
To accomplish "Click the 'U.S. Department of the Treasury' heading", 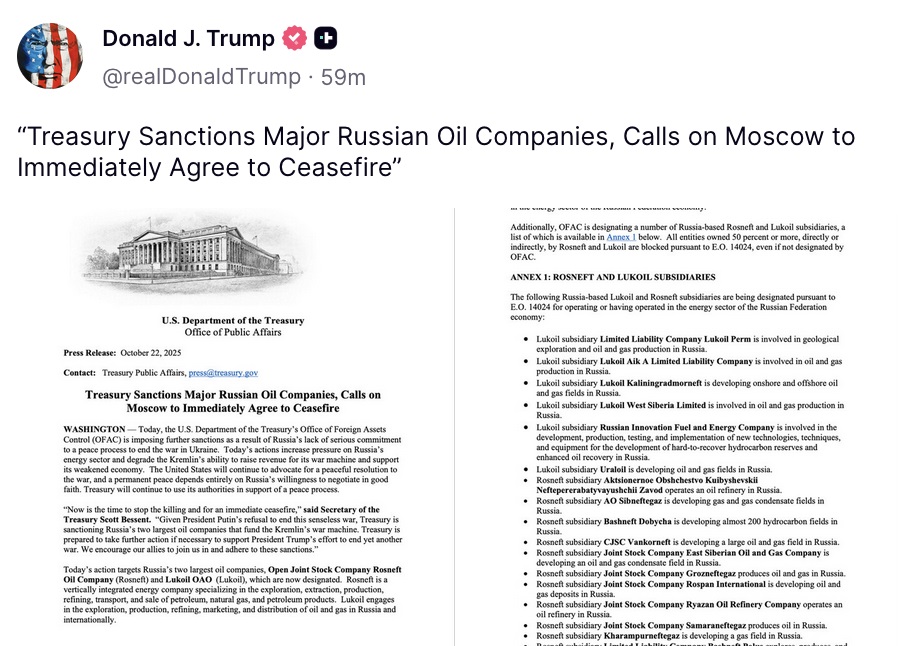I will (231, 320).
